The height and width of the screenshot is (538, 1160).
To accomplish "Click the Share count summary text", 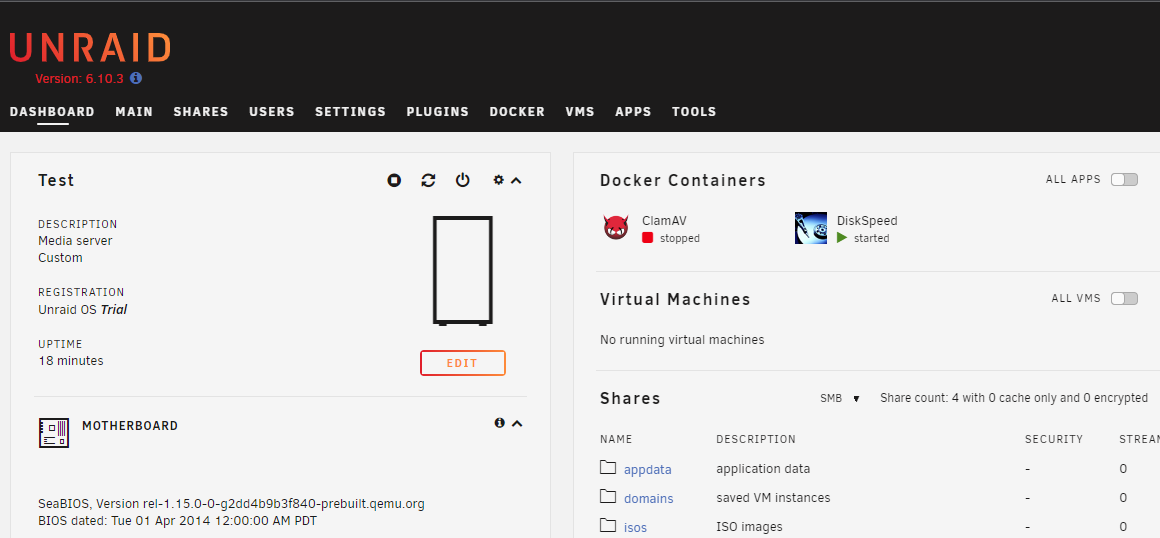I will coord(1014,398).
